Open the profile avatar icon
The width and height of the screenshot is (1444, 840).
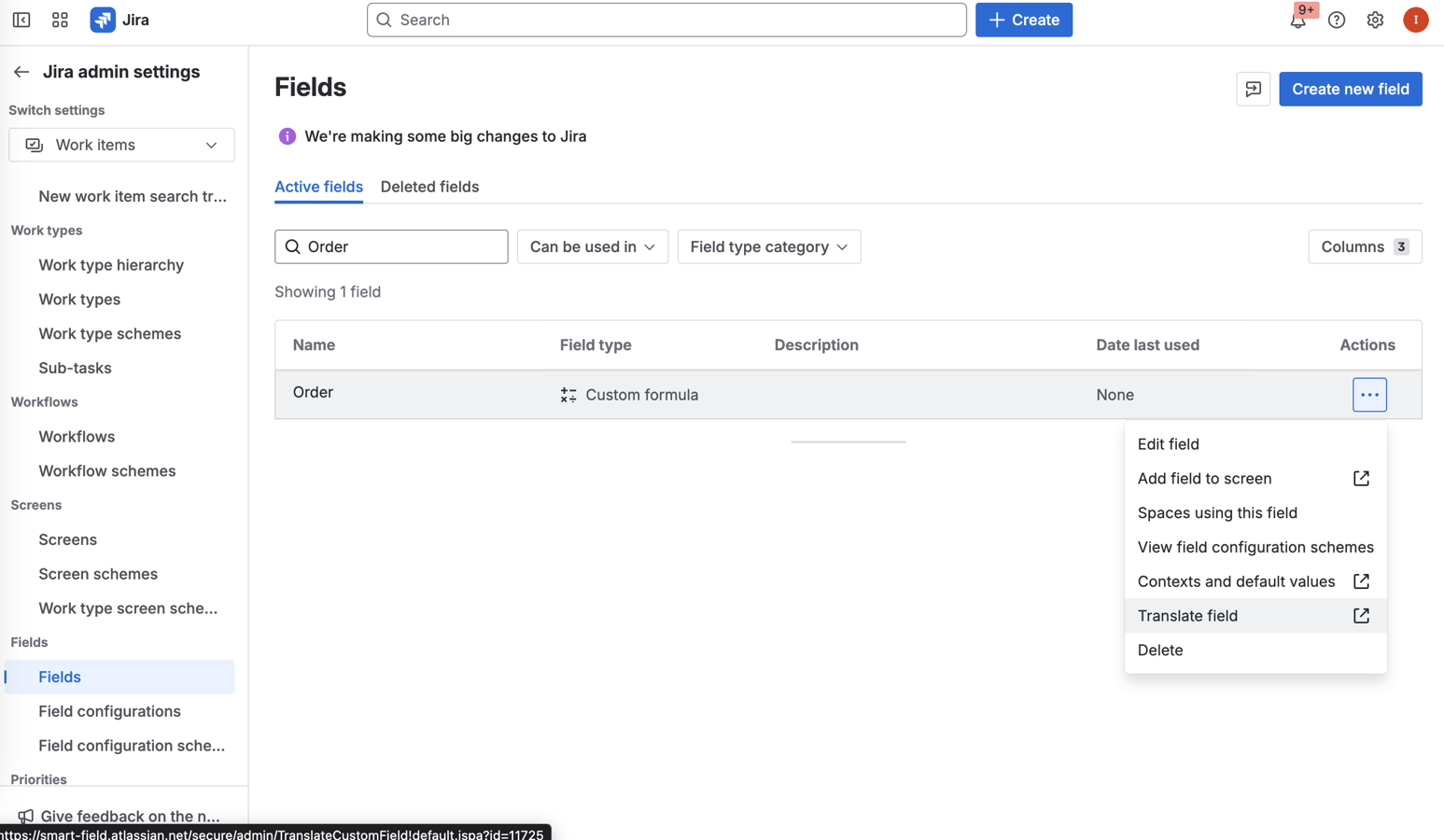click(1415, 19)
